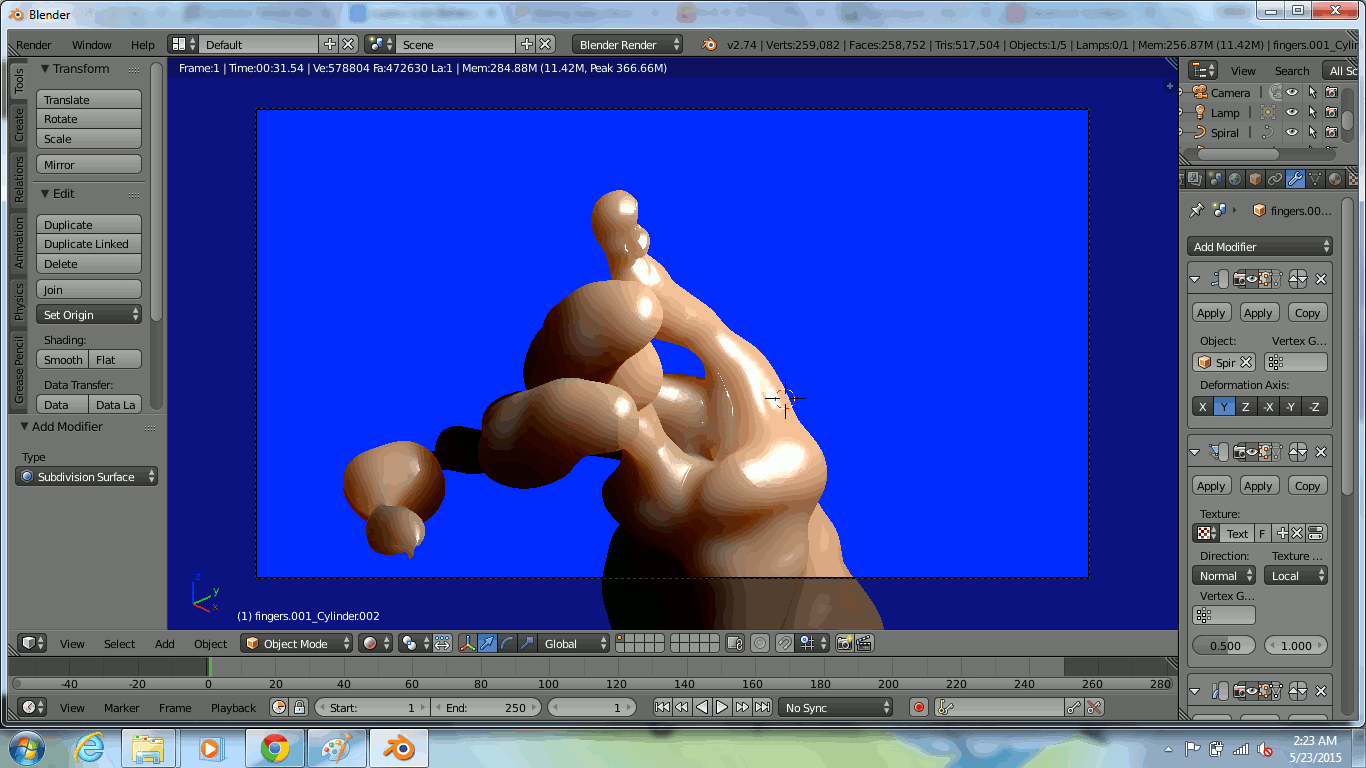This screenshot has height=768, width=1366.
Task: Open the Object constraints chain icon tab
Action: [1275, 180]
